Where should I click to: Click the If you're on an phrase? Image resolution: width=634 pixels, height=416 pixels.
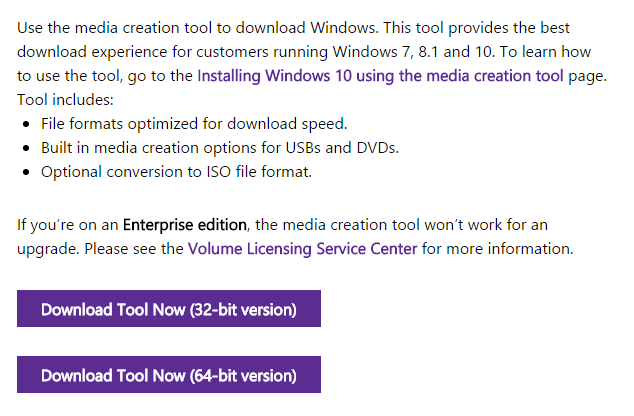click(x=68, y=225)
